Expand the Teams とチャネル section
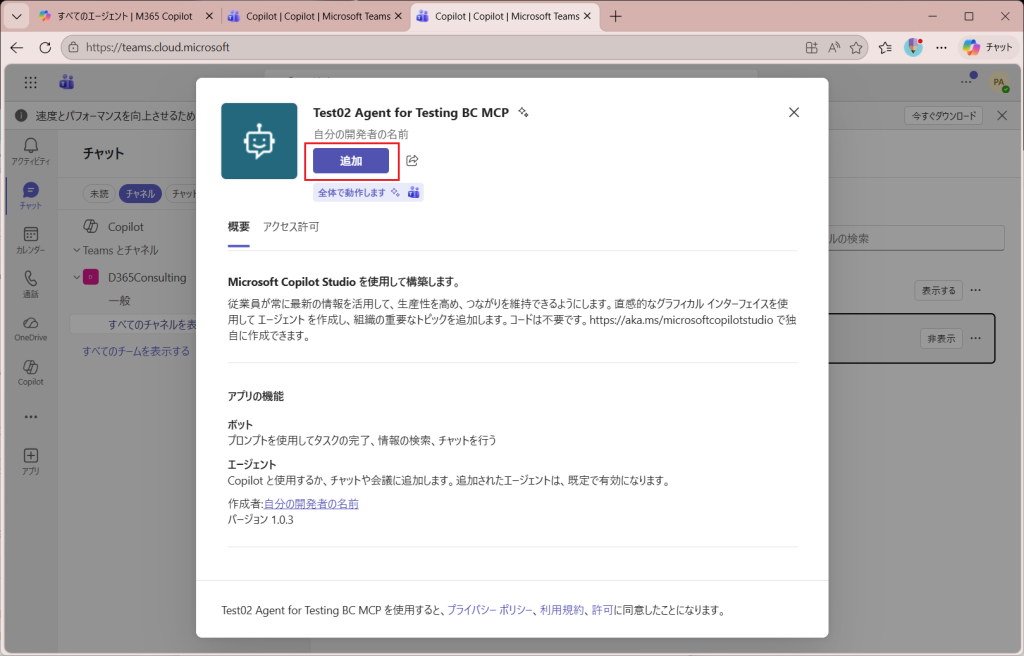 click(76, 250)
